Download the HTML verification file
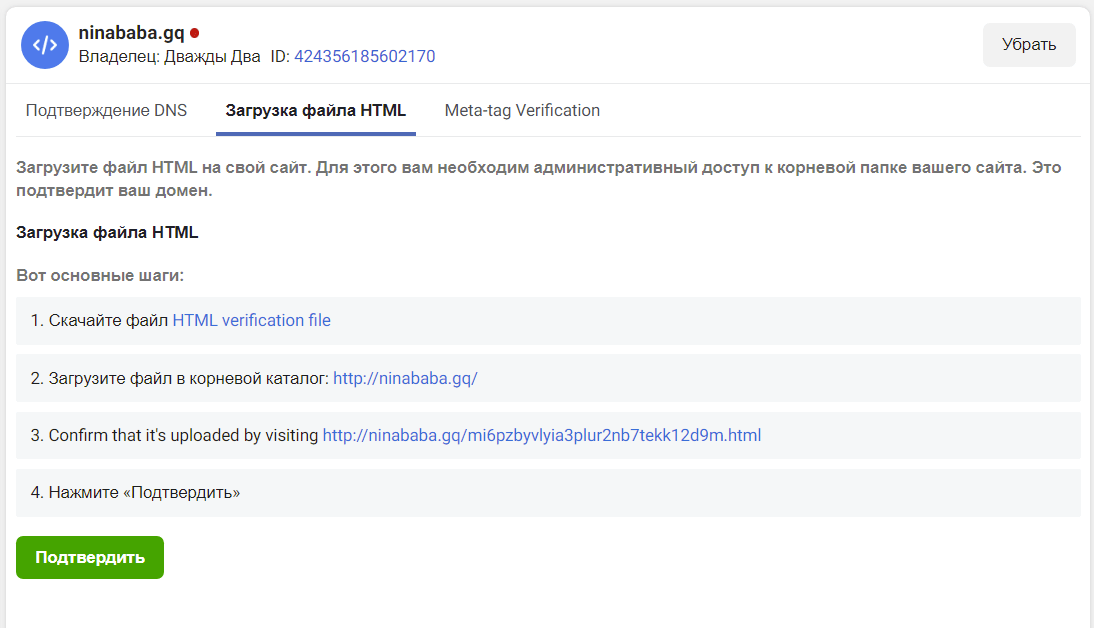Viewport: 1094px width, 628px height. (251, 321)
